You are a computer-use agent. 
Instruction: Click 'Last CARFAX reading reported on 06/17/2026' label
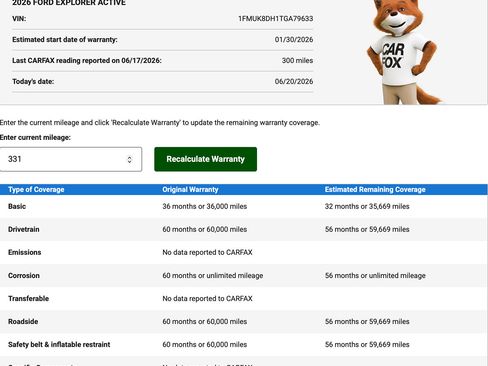point(87,61)
